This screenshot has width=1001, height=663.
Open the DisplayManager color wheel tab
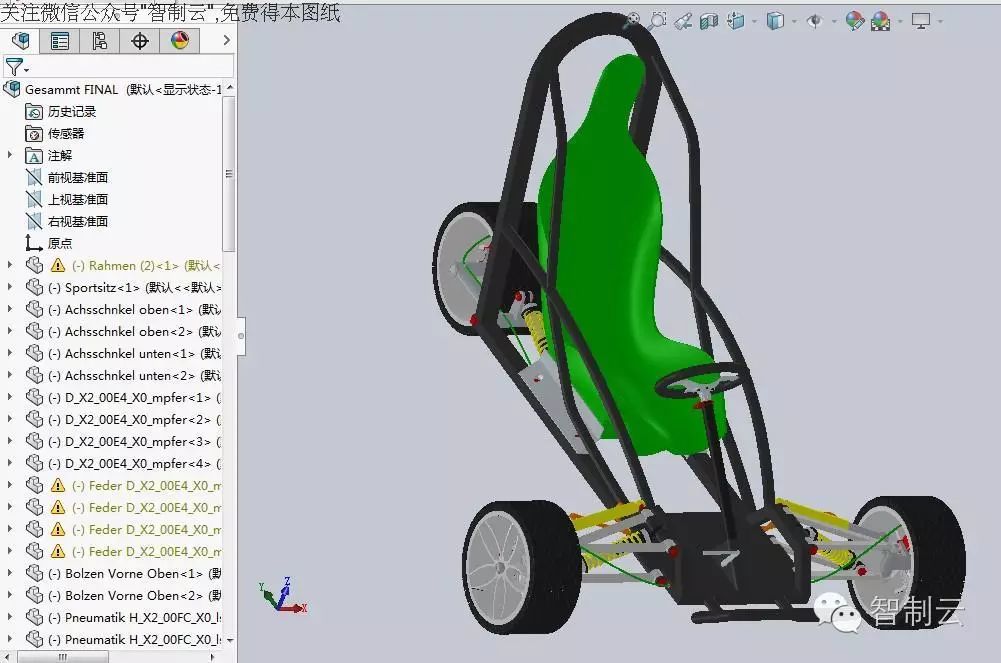pyautogui.click(x=180, y=41)
